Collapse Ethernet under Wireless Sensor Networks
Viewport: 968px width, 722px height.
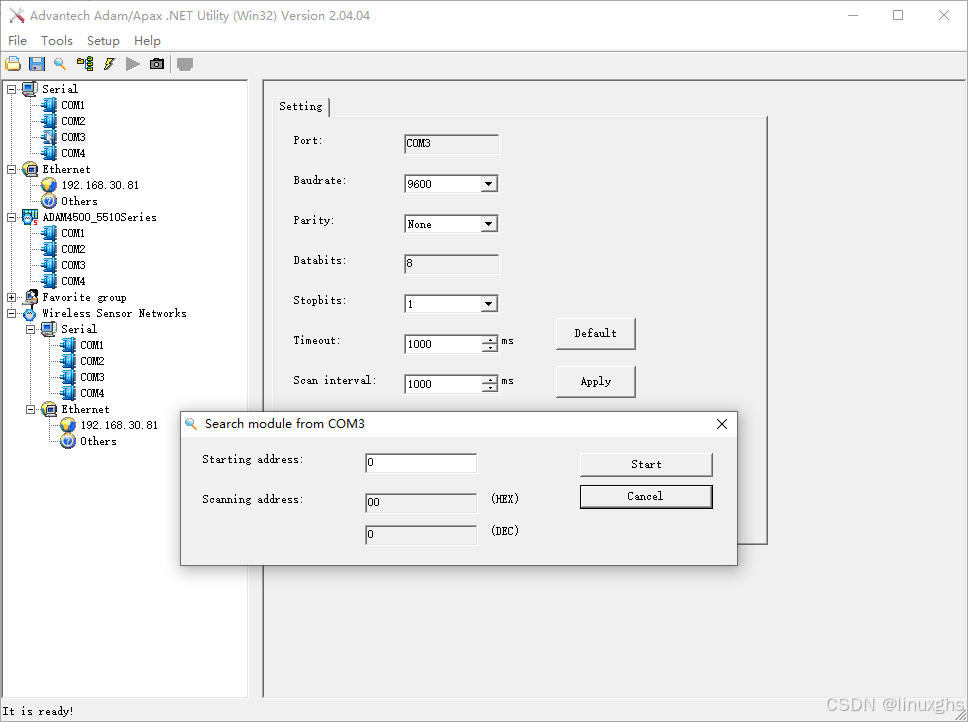(x=30, y=410)
